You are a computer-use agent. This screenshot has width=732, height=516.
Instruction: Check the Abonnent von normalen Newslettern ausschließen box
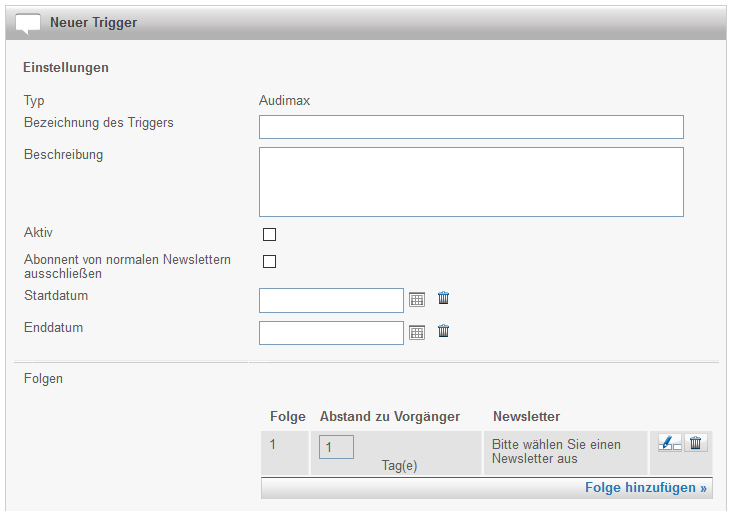(269, 262)
